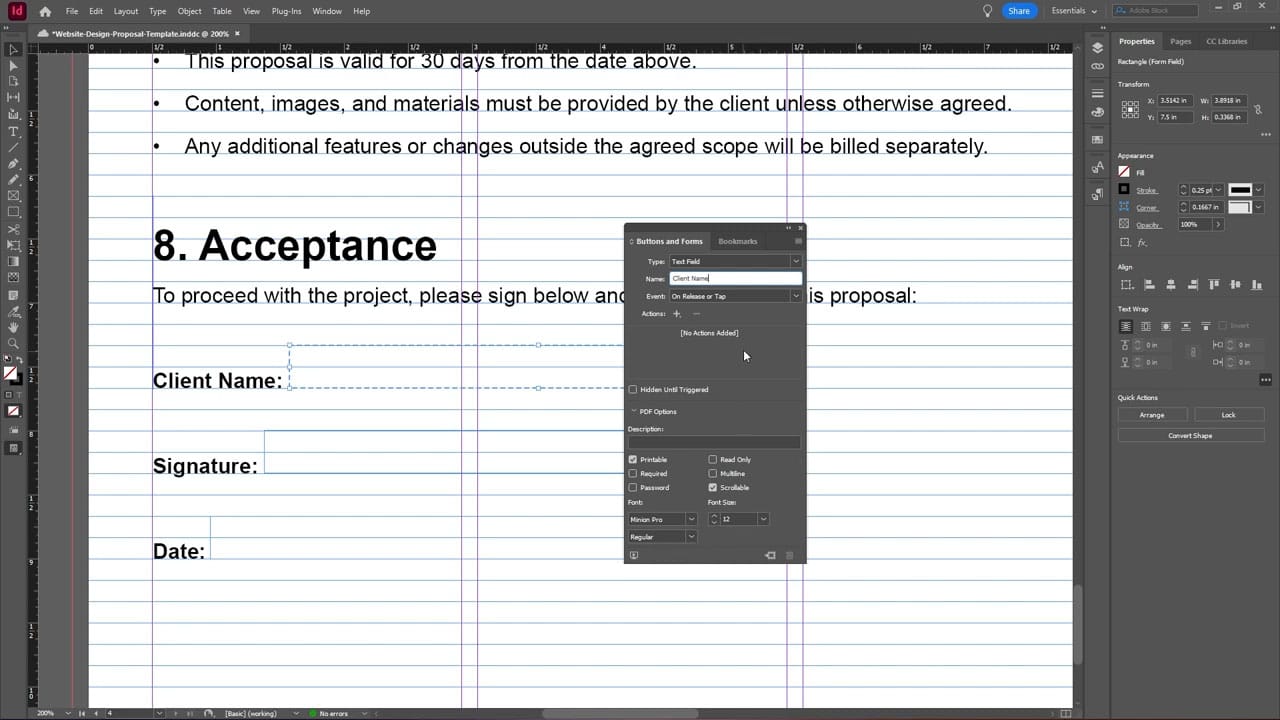This screenshot has height=720, width=1280.
Task: Toggle Hidden Until Triggered option
Action: point(632,389)
